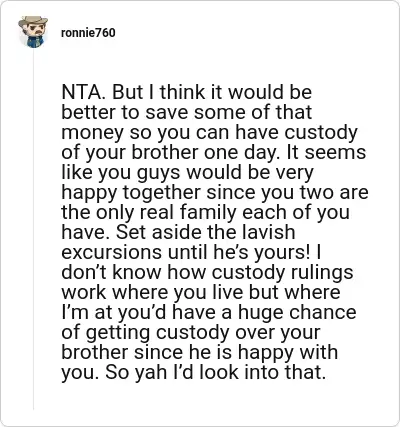Image resolution: width=400 pixels, height=427 pixels.
Task: Click the line "work where you live but where"
Action: click(201, 292)
